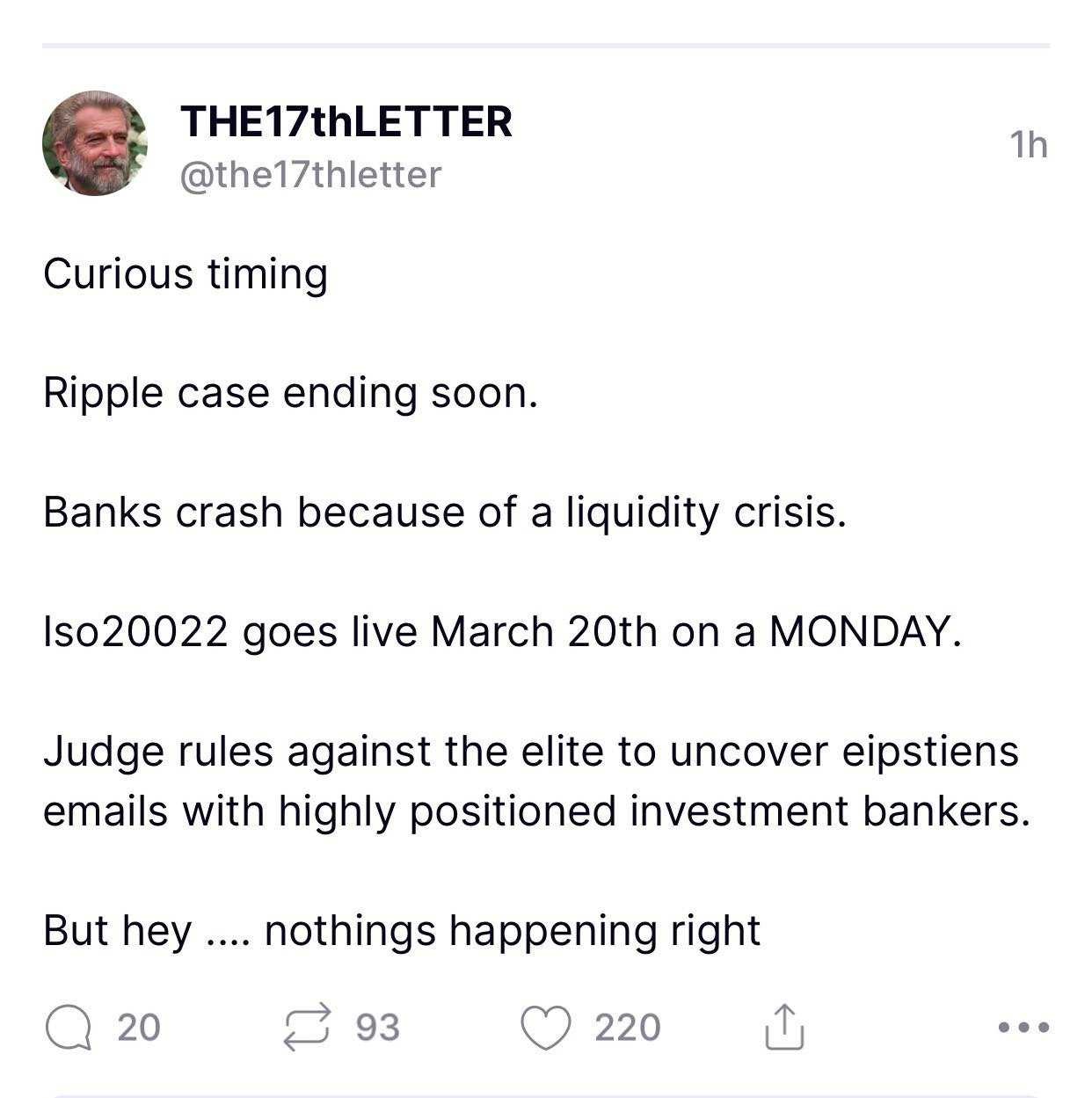
Task: Click the THE17thLETTER display name
Action: 346,121
